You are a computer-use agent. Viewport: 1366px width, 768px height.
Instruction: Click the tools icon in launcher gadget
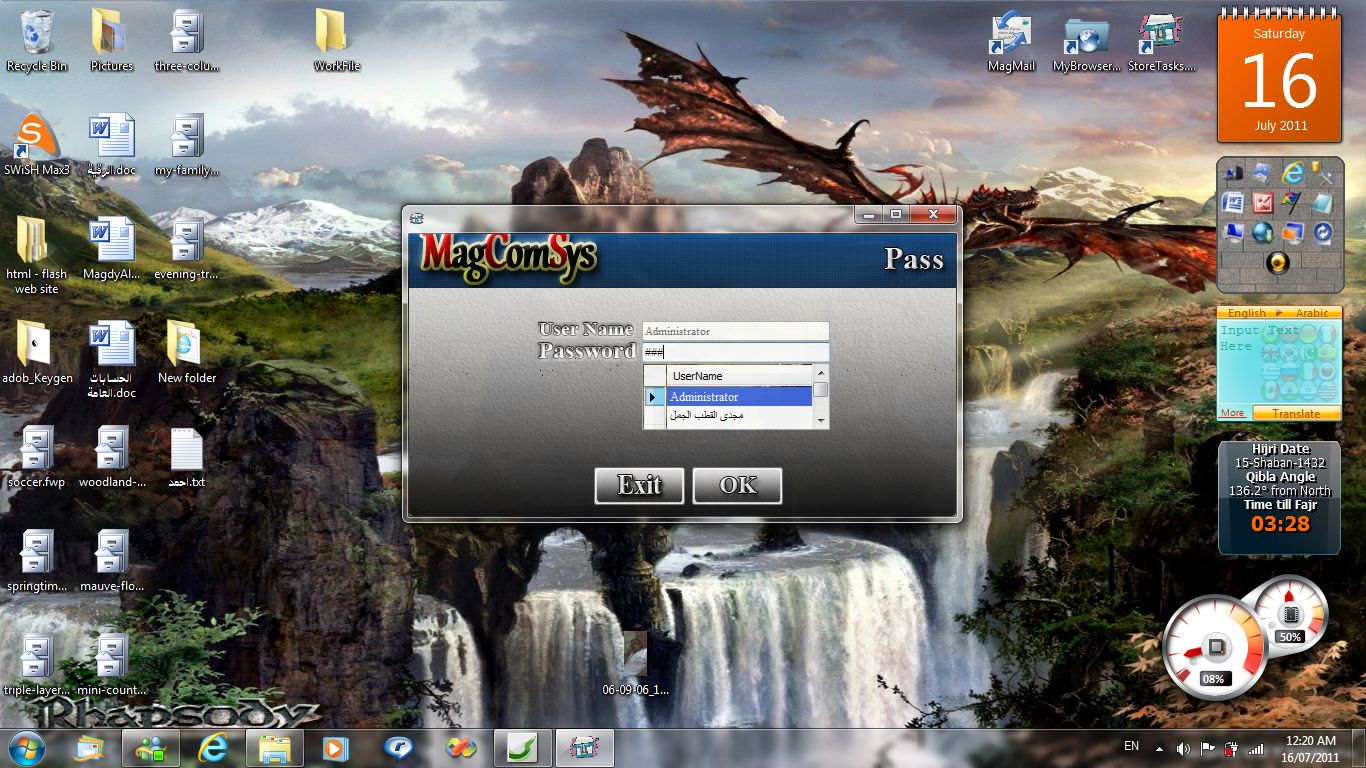[x=1322, y=173]
